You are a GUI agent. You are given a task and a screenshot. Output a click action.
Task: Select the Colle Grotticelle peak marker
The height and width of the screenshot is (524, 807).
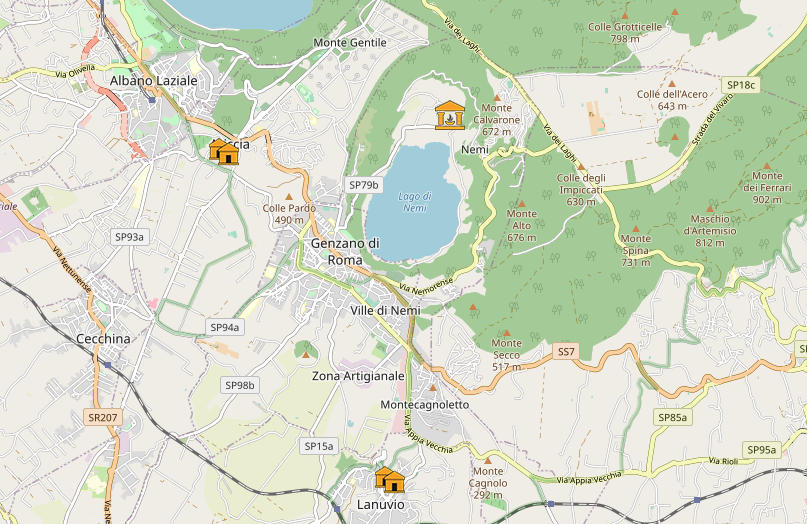tap(625, 16)
